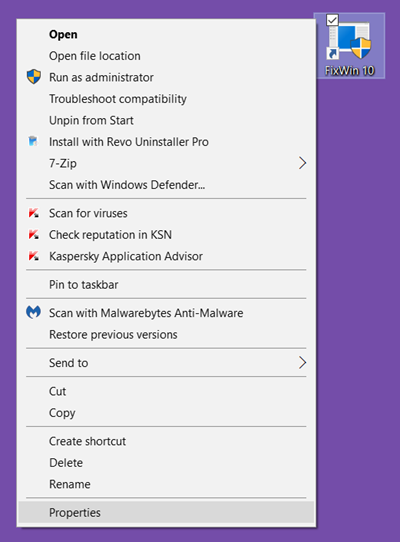Click the shield icon beside Run as administrator
Image resolution: width=400 pixels, height=542 pixels.
pyautogui.click(x=34, y=77)
